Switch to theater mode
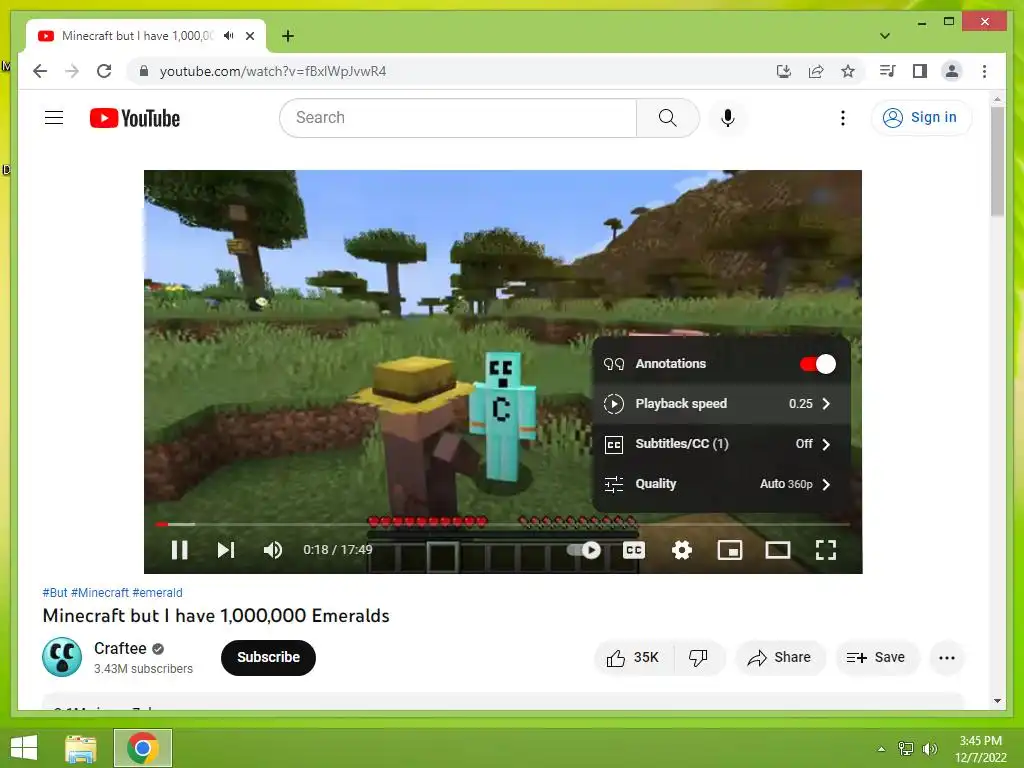This screenshot has height=768, width=1024. (778, 550)
